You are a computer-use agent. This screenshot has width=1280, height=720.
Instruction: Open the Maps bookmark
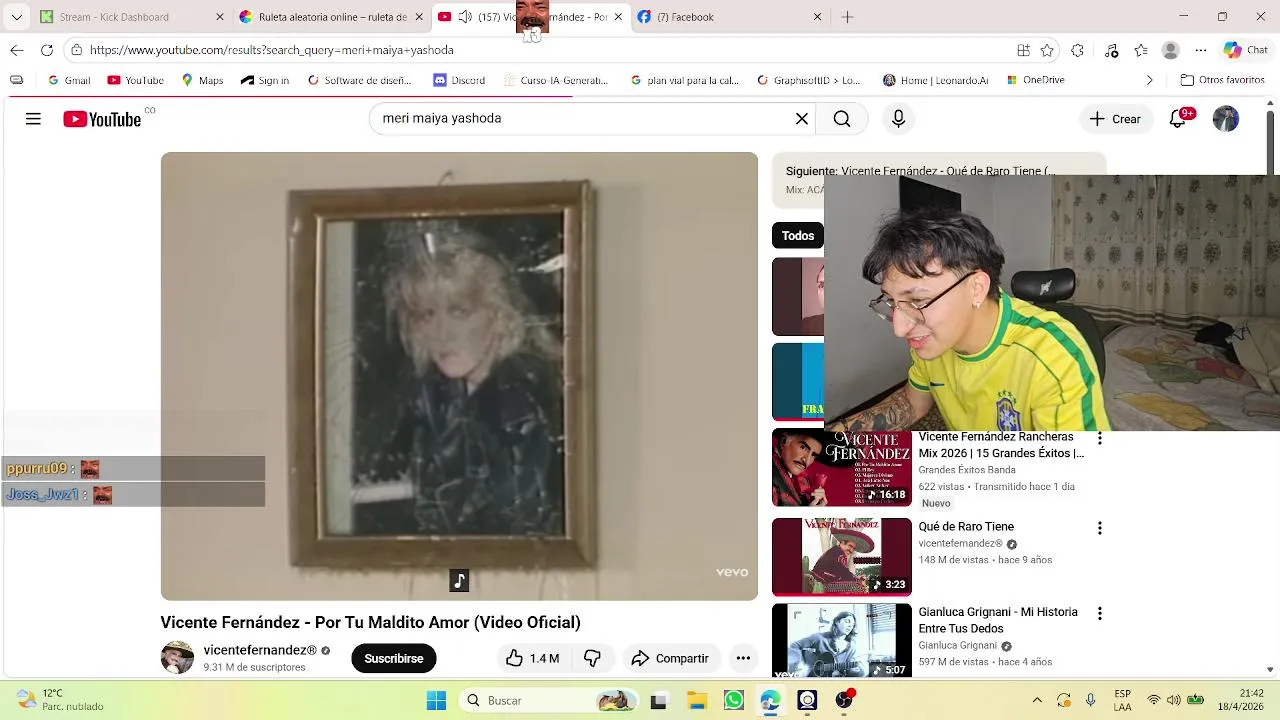click(x=202, y=80)
